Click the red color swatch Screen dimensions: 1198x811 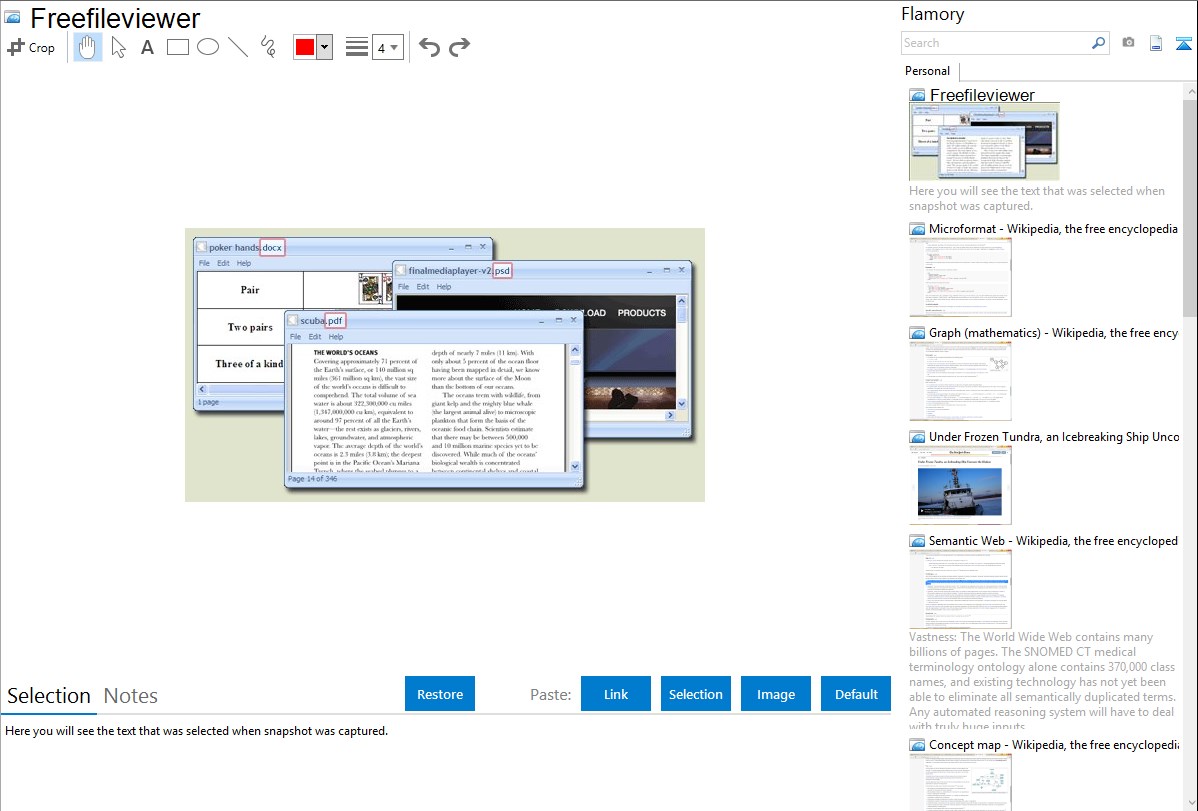305,47
